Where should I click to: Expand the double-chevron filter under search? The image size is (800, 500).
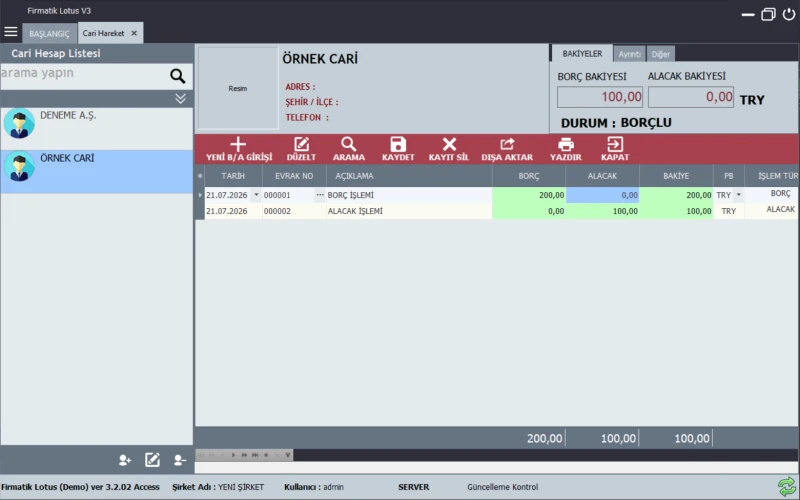pyautogui.click(x=180, y=98)
